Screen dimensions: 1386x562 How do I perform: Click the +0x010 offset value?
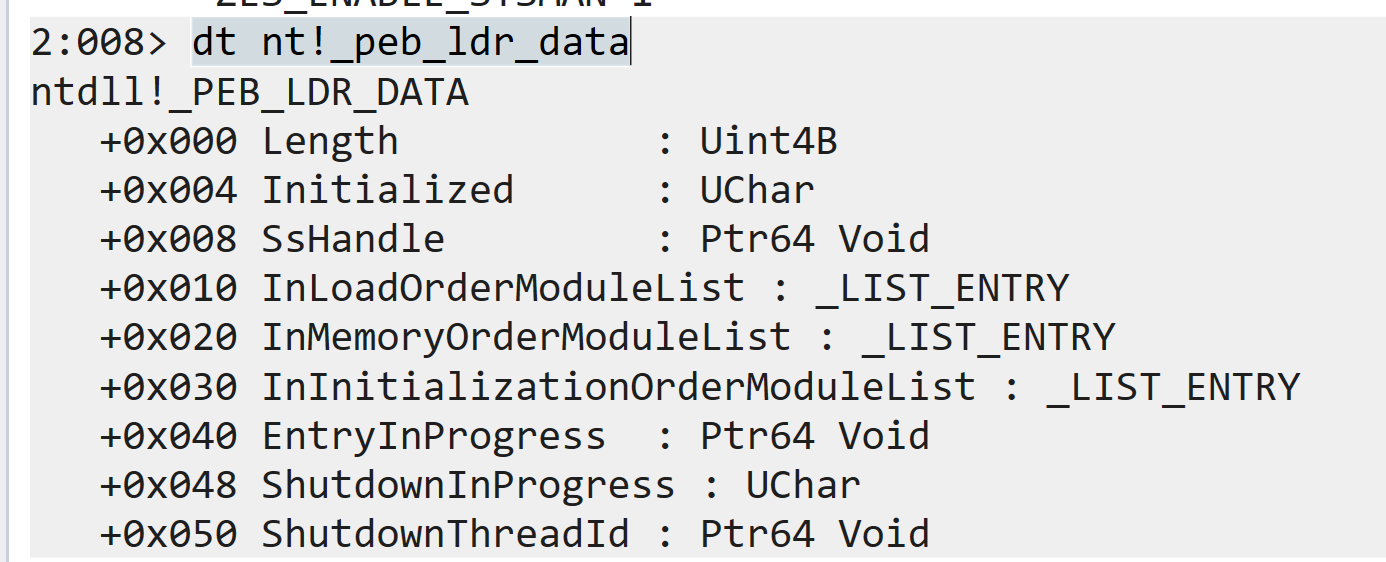click(168, 288)
